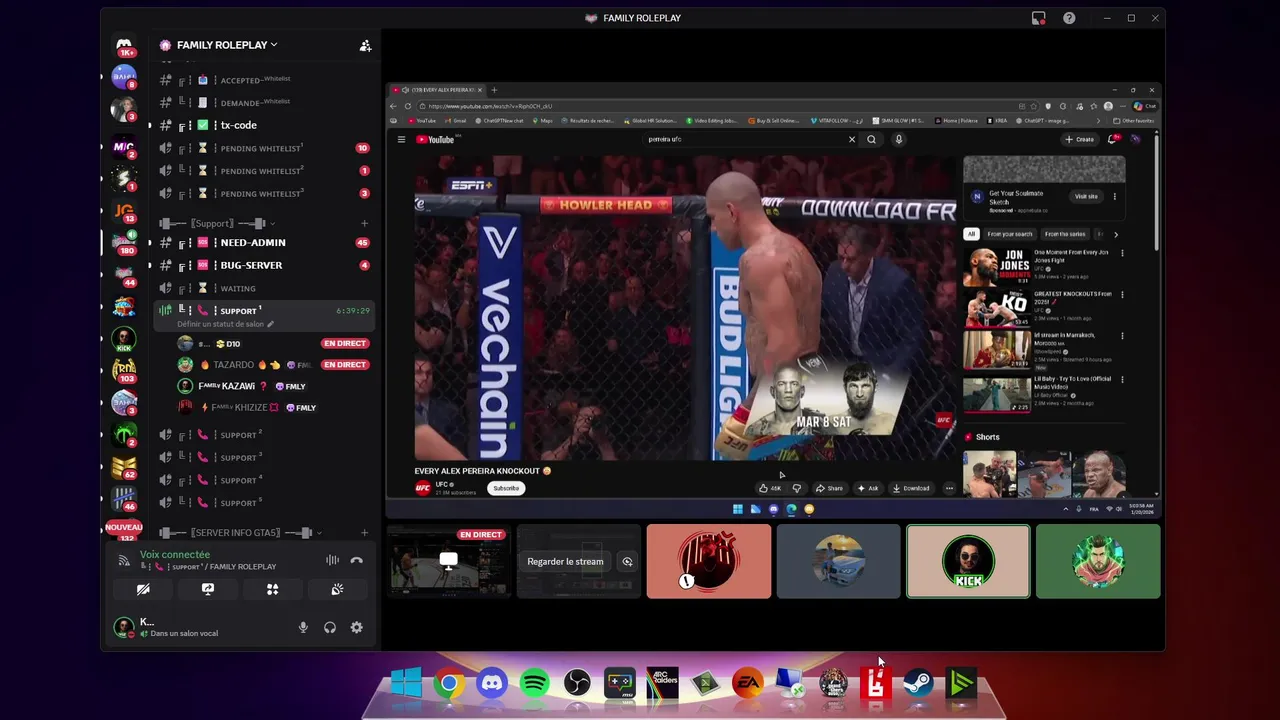Viewport: 1280px width, 720px height.
Task: Launch Chrome from the dock
Action: pos(449,684)
